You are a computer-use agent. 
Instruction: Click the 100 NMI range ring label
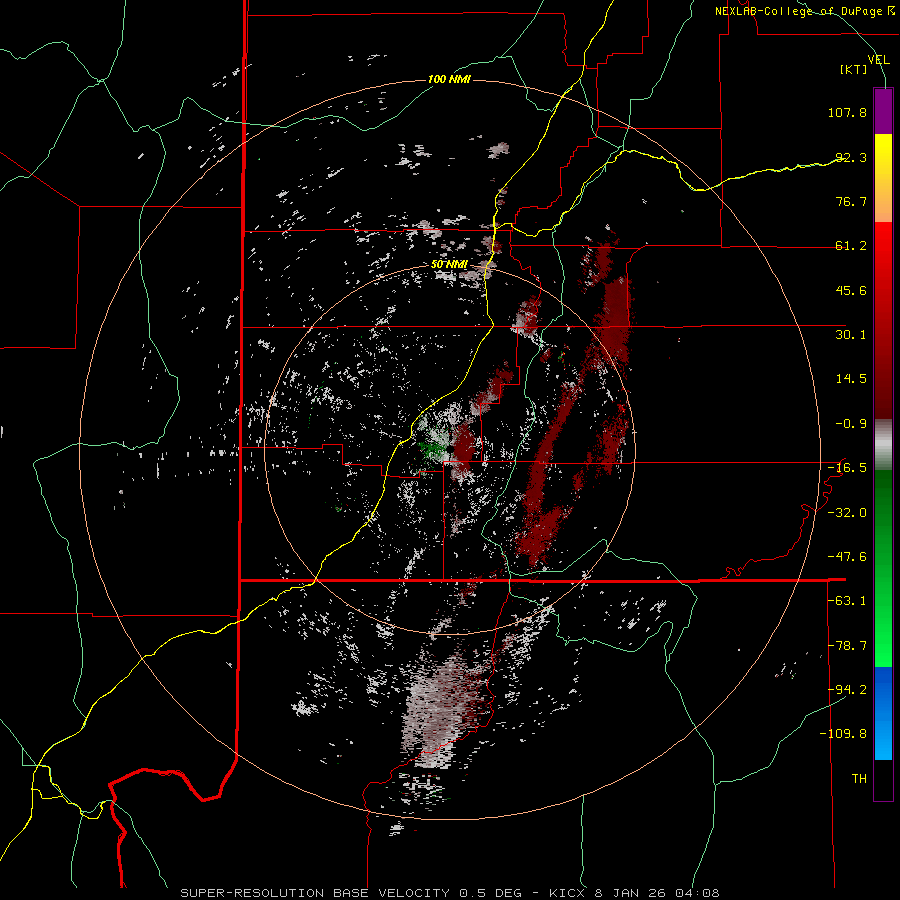click(449, 79)
